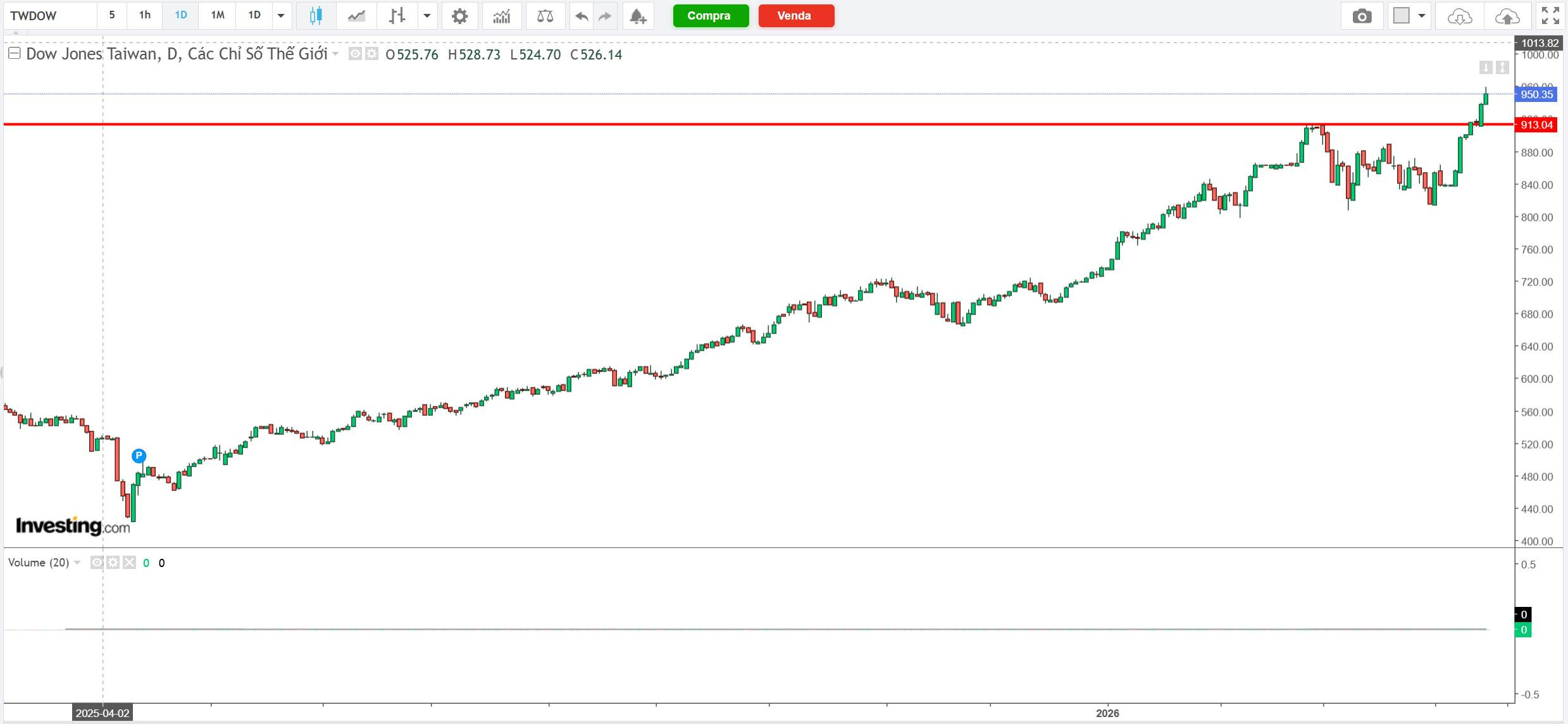This screenshot has width=1568, height=724.
Task: Toggle visibility of Dow Jones Taiwan series
Action: (x=356, y=54)
